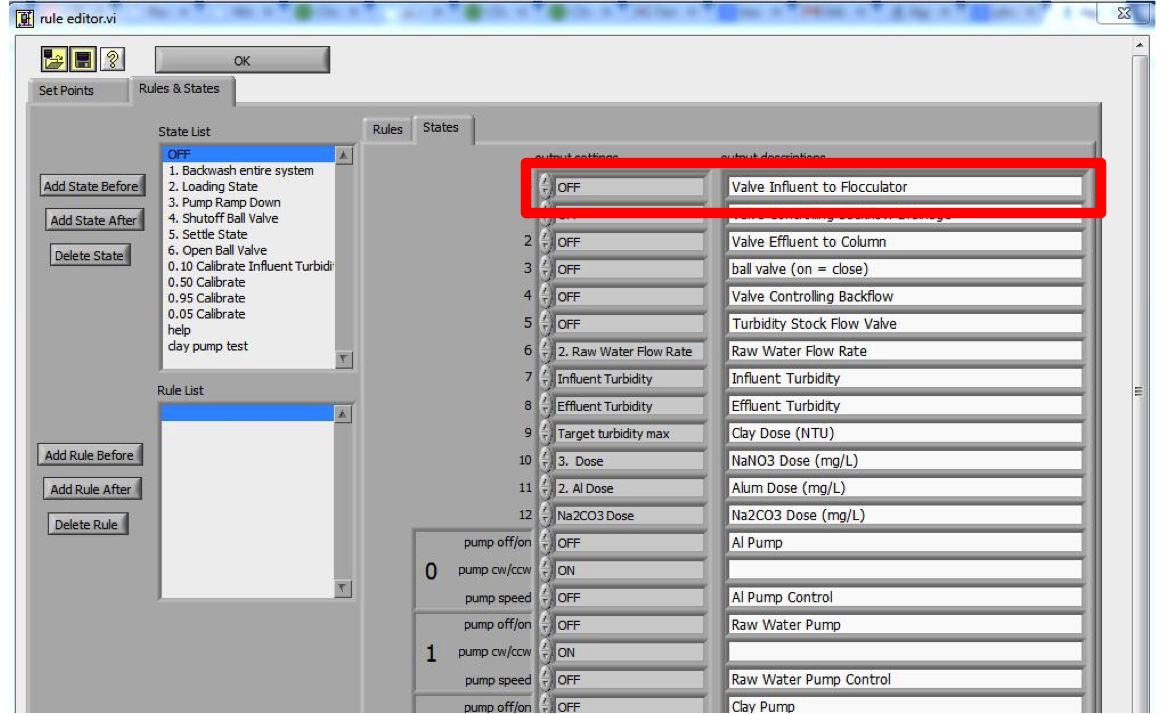This screenshot has height=714, width=1164.
Task: Open setting ring for Valve Influent to Flocculator
Action: 630,188
